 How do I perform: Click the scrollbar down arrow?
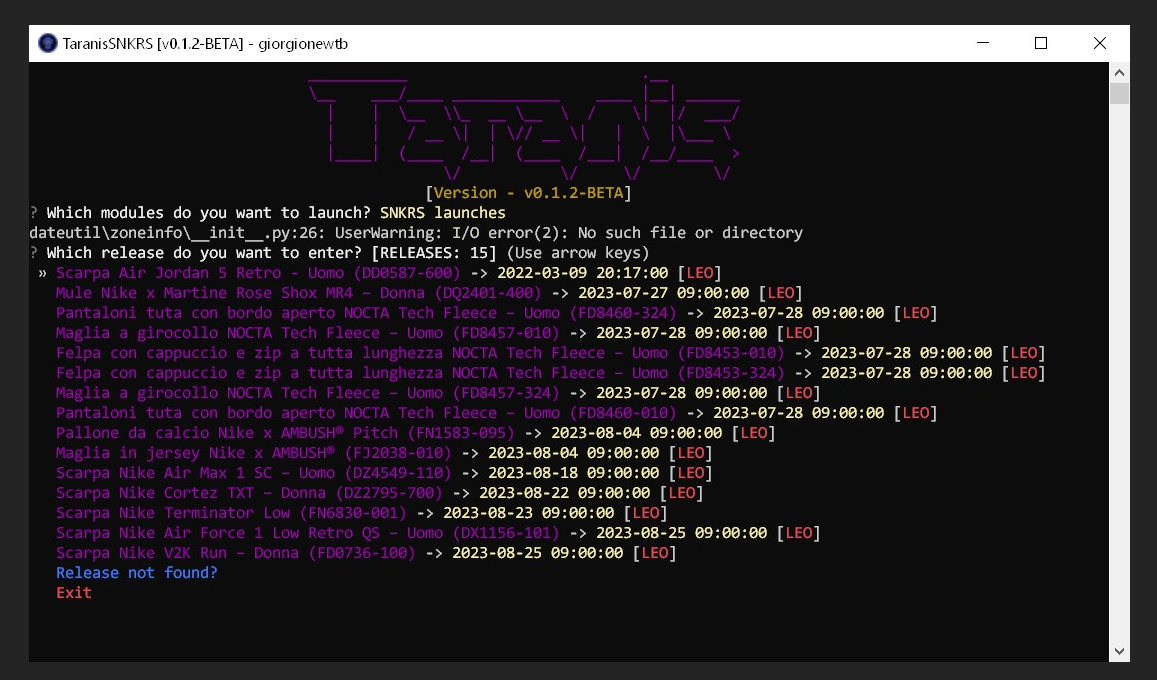[x=1119, y=651]
